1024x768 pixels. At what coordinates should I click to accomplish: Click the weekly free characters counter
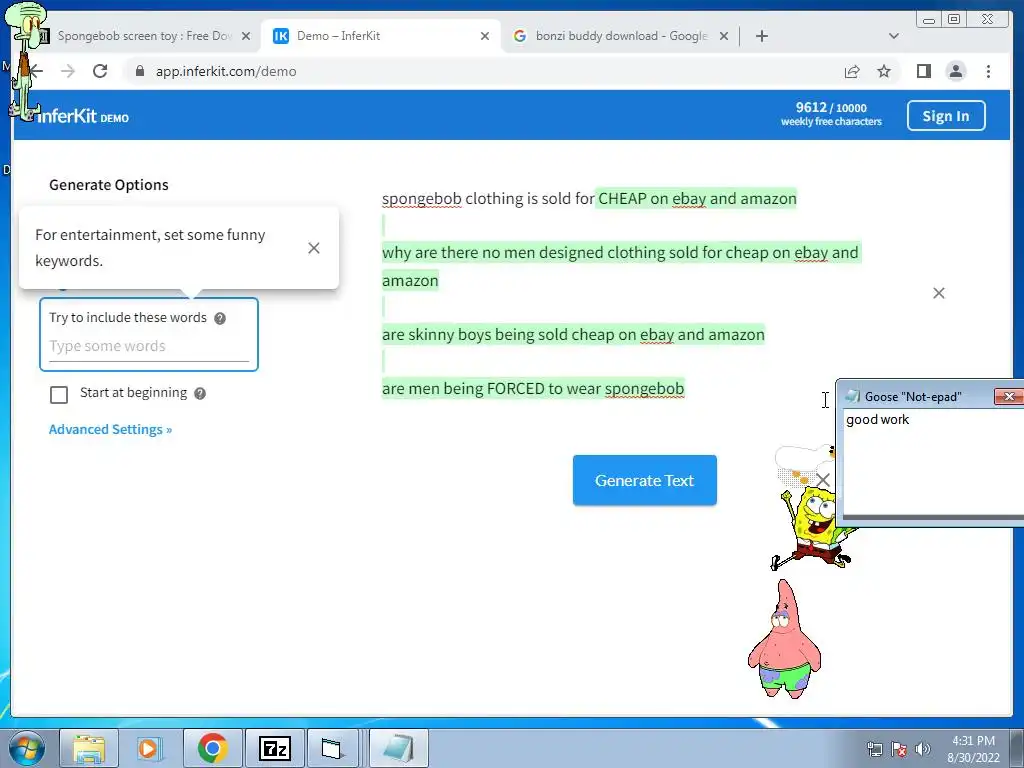[x=831, y=114]
